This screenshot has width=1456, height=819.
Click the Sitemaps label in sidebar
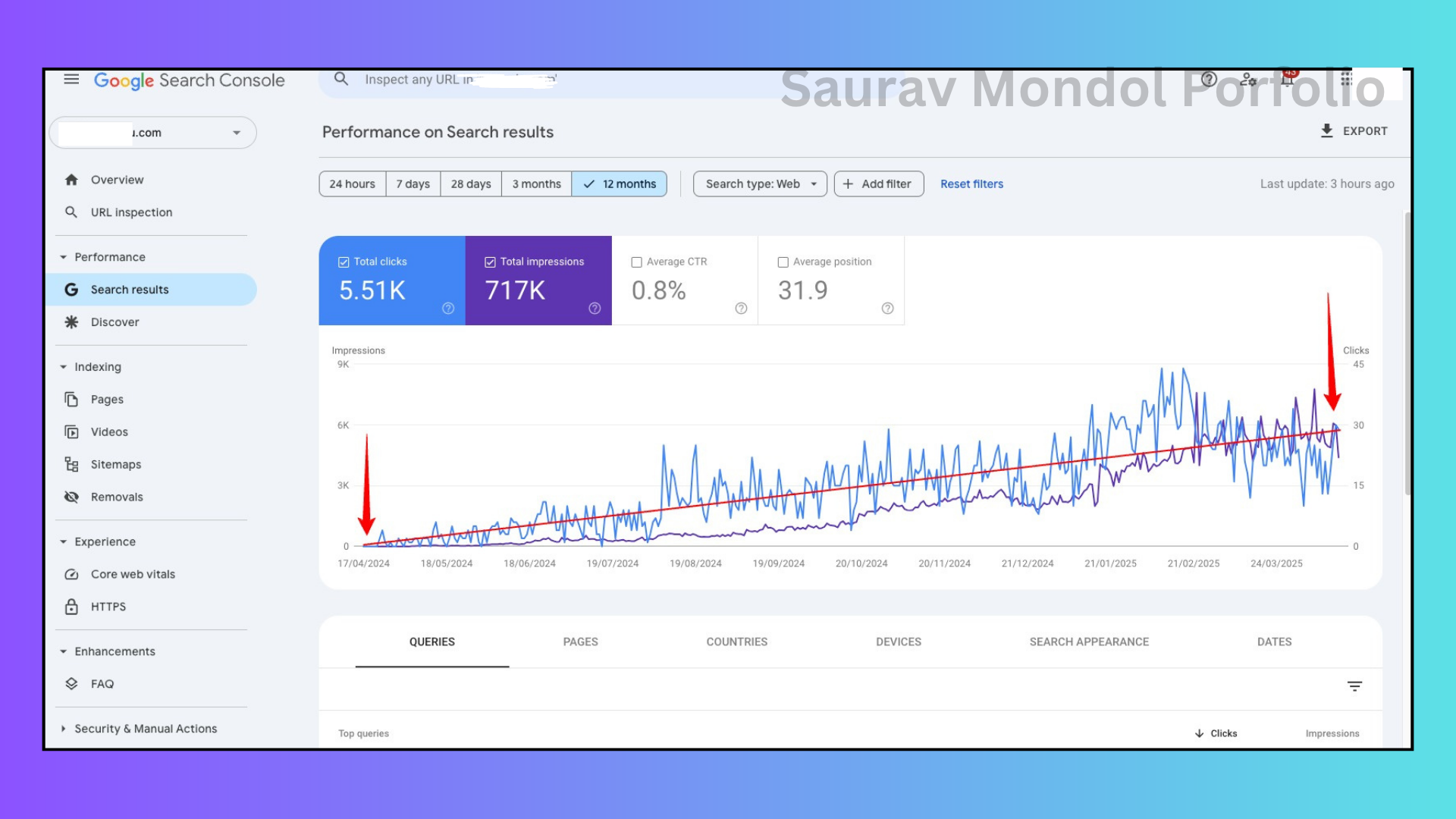(x=116, y=465)
